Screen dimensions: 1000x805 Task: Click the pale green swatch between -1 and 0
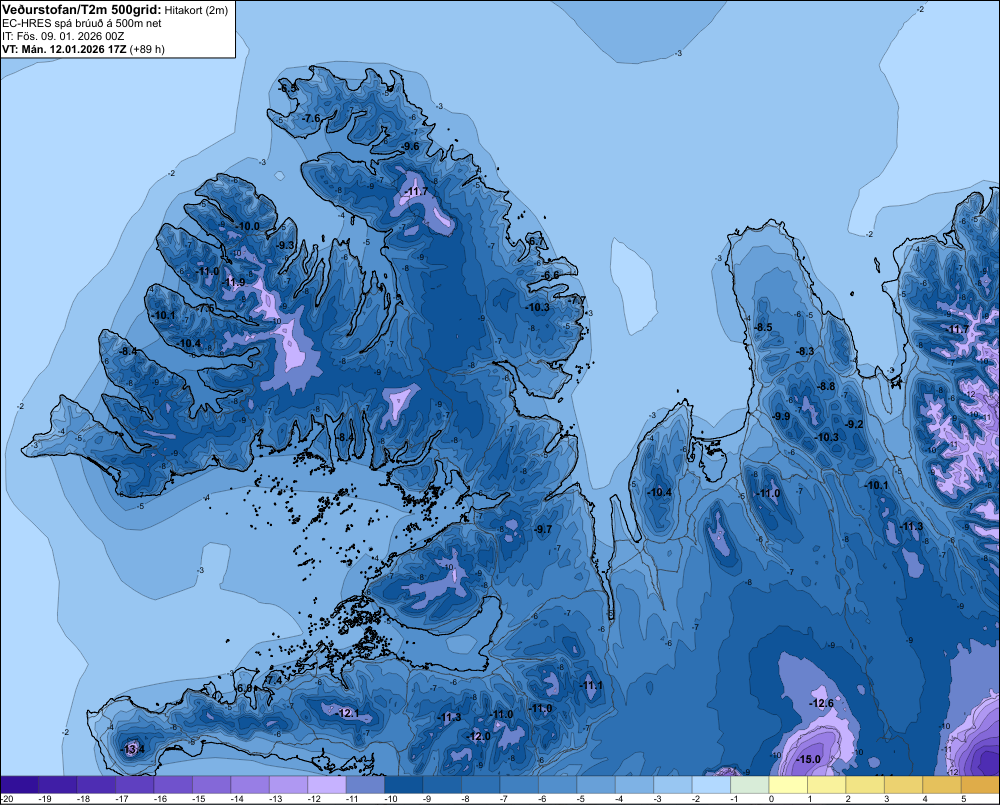[749, 785]
